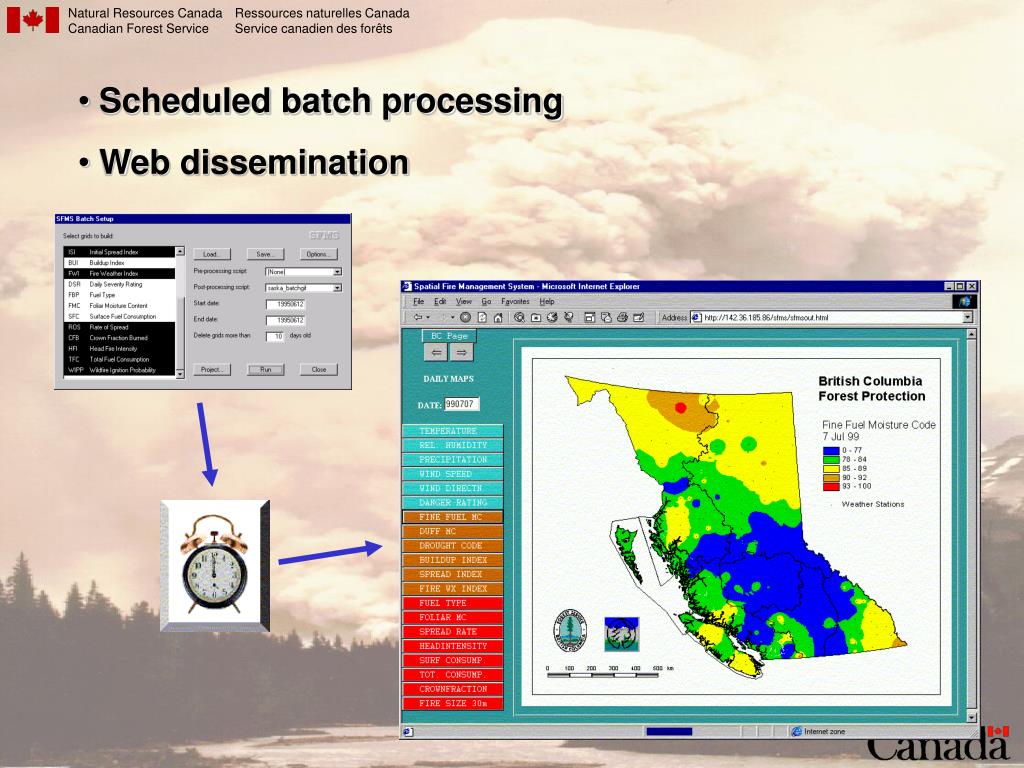This screenshot has width=1024, height=768.
Task: Click the Fullscreen icon in the browser toolbar
Action: point(590,317)
